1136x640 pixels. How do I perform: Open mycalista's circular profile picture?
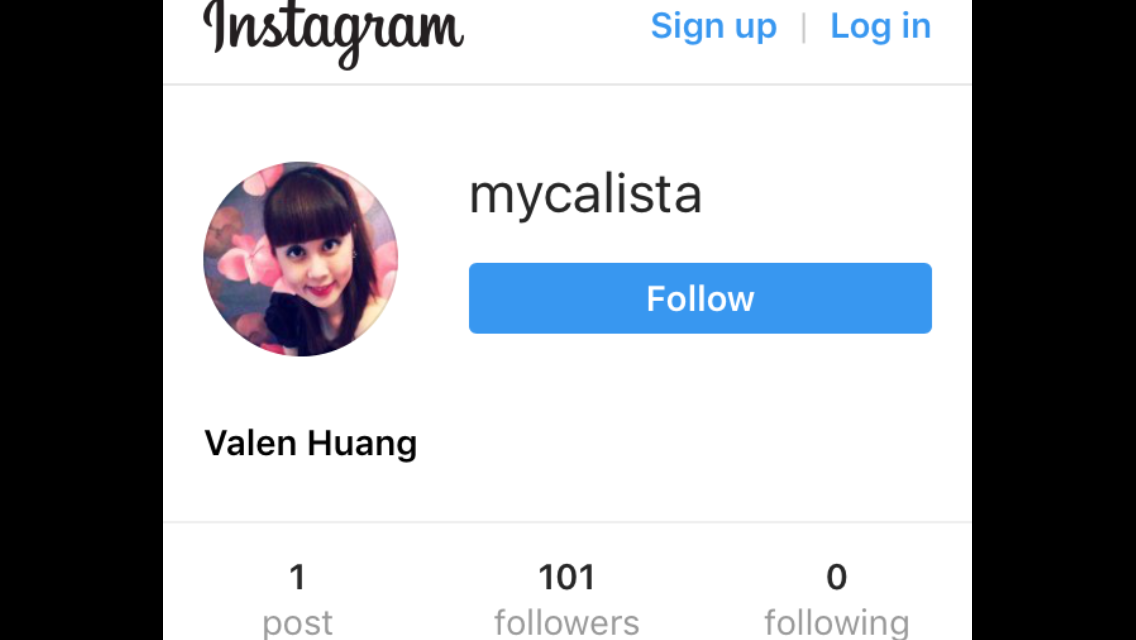point(301,259)
